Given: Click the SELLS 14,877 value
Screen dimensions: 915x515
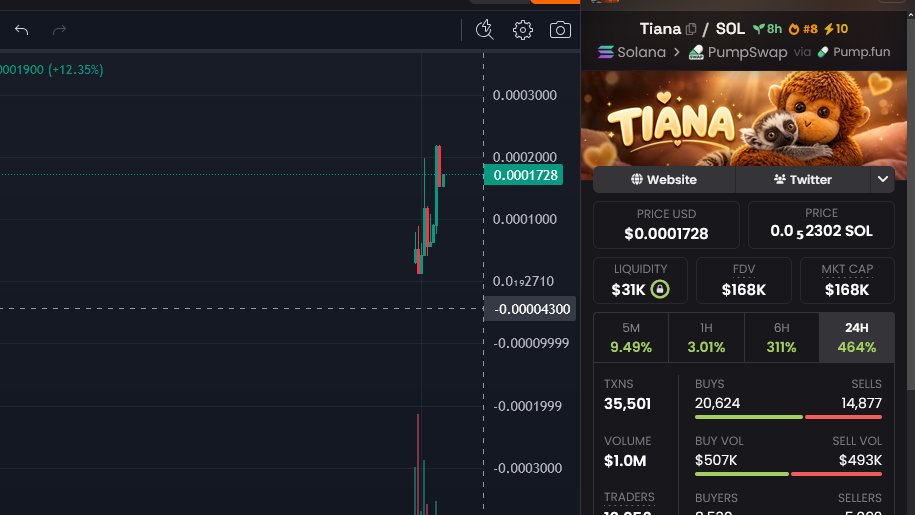Looking at the screenshot, I should (x=861, y=404).
